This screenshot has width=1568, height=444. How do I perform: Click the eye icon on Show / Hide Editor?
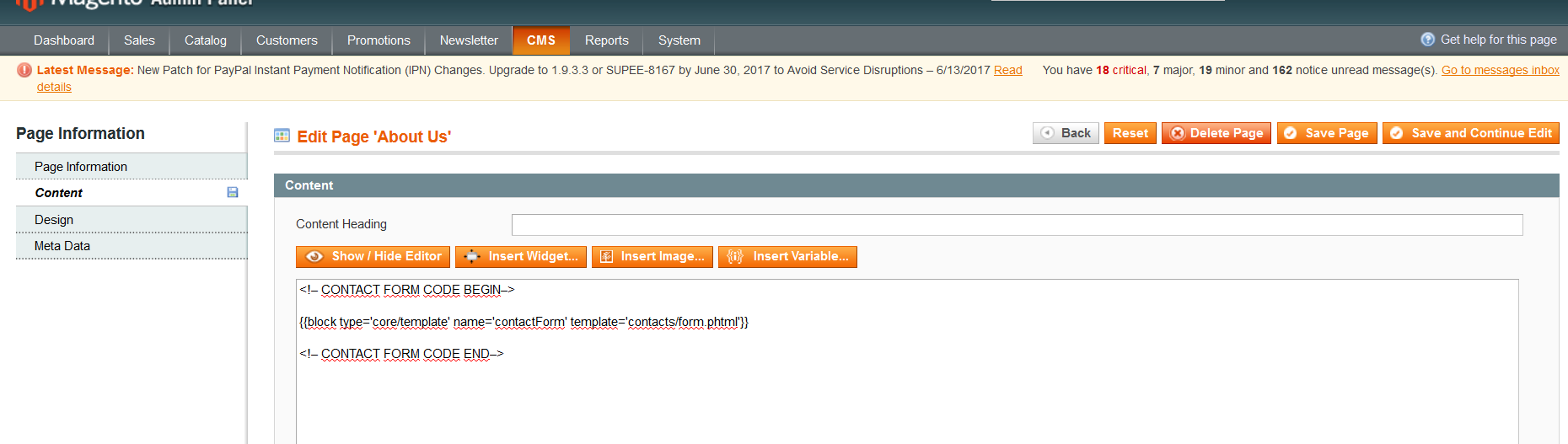(314, 256)
